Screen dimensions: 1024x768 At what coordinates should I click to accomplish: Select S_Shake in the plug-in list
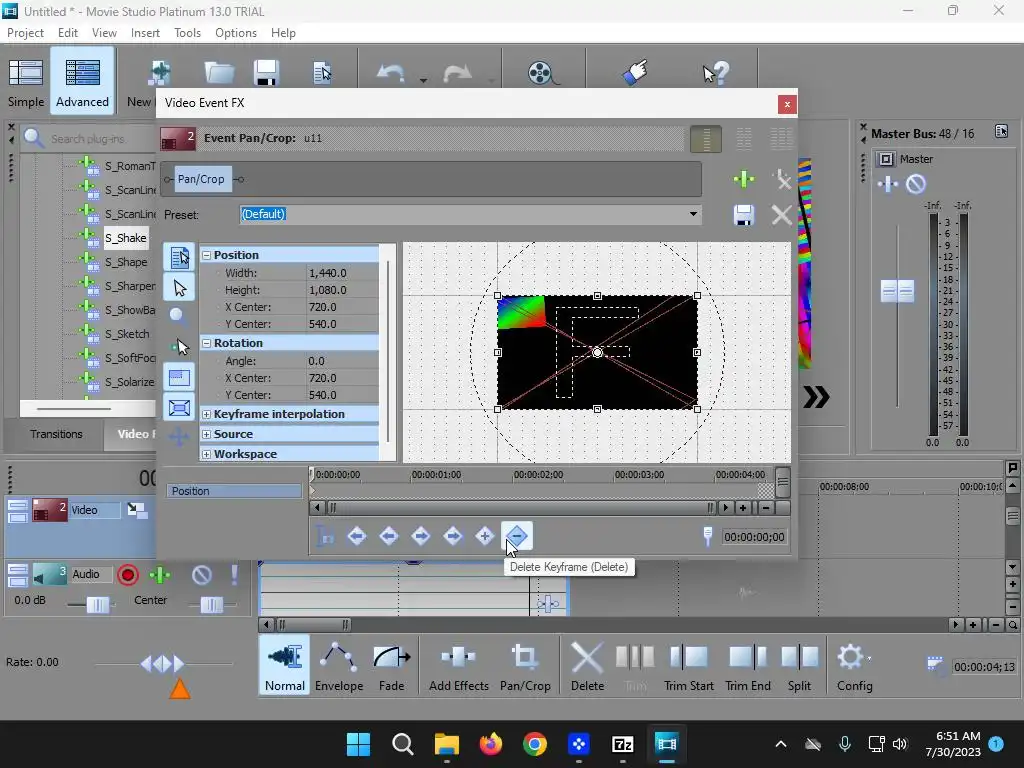[126, 238]
